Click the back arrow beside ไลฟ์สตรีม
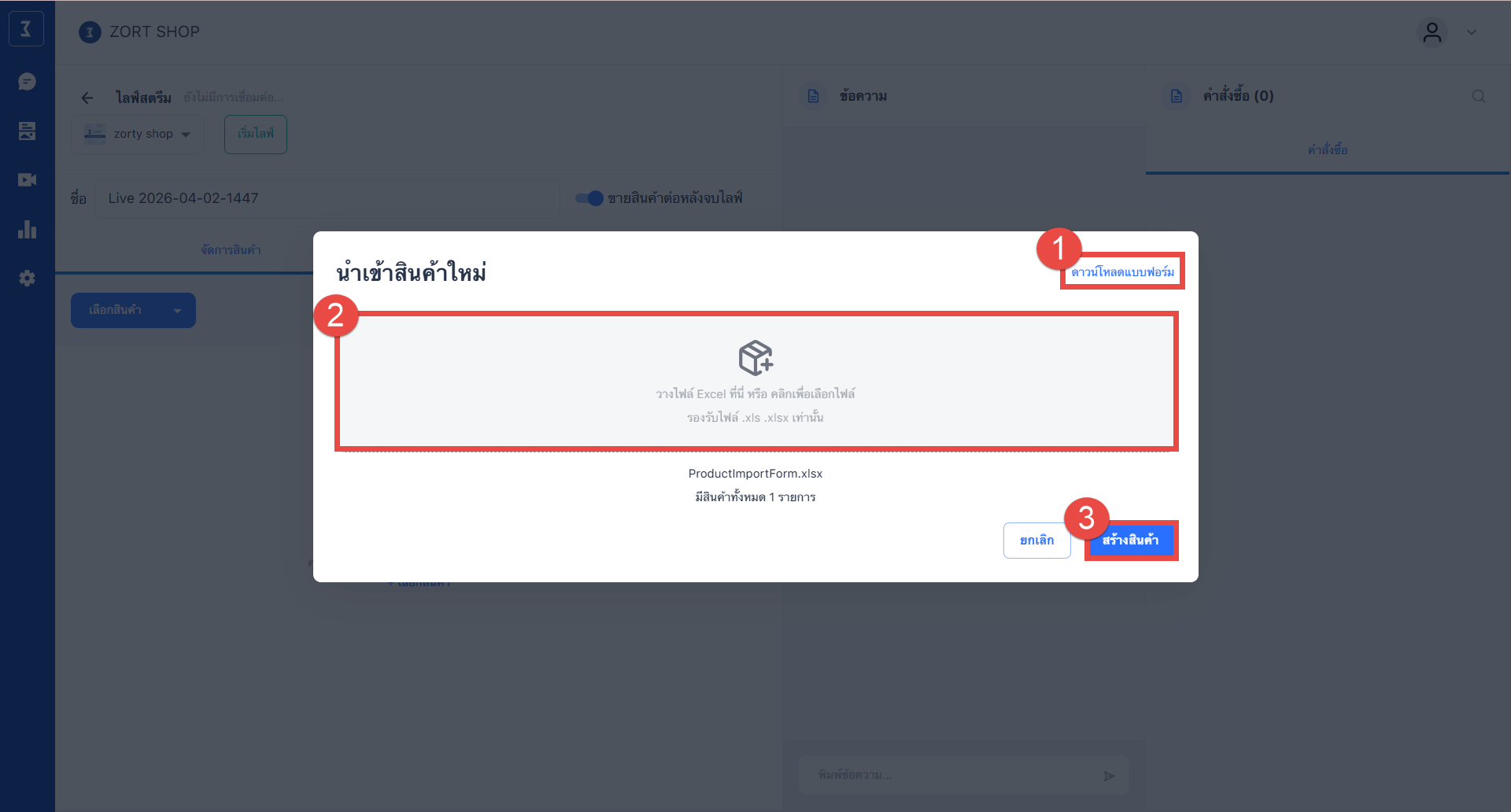This screenshot has height=812, width=1511. 87,98
